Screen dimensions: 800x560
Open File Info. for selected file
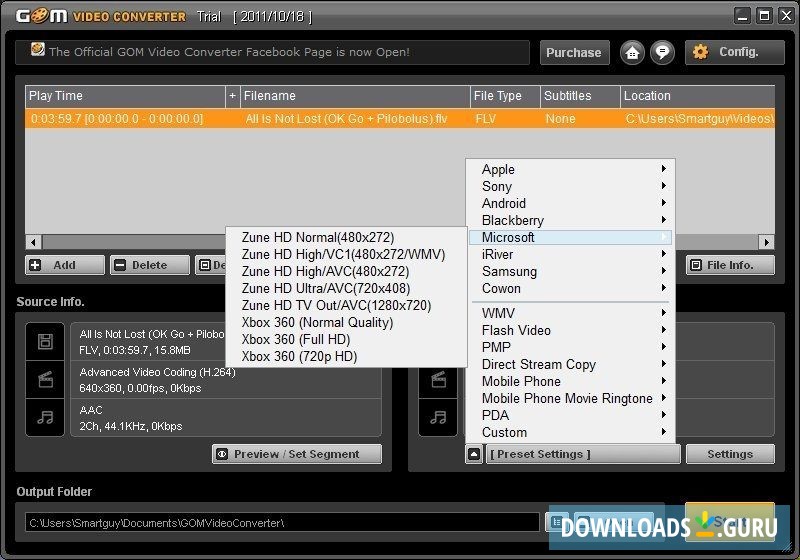(730, 265)
